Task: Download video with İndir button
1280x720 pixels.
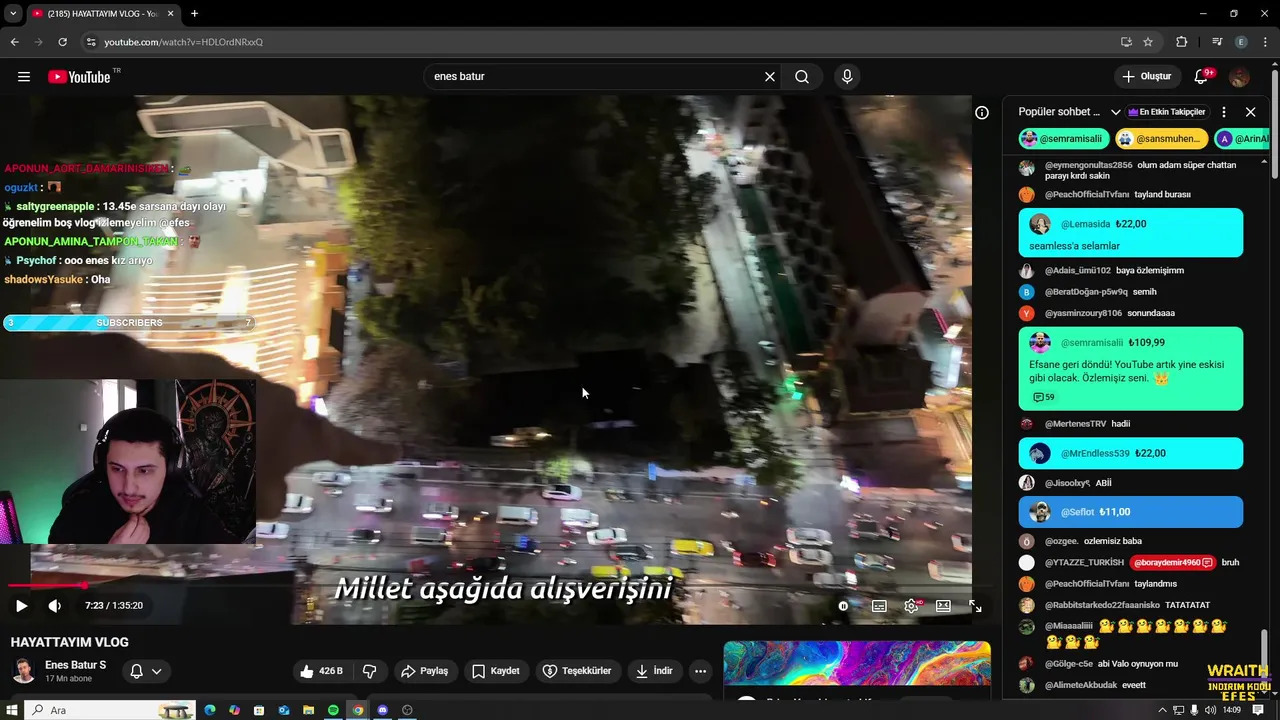Action: [654, 671]
